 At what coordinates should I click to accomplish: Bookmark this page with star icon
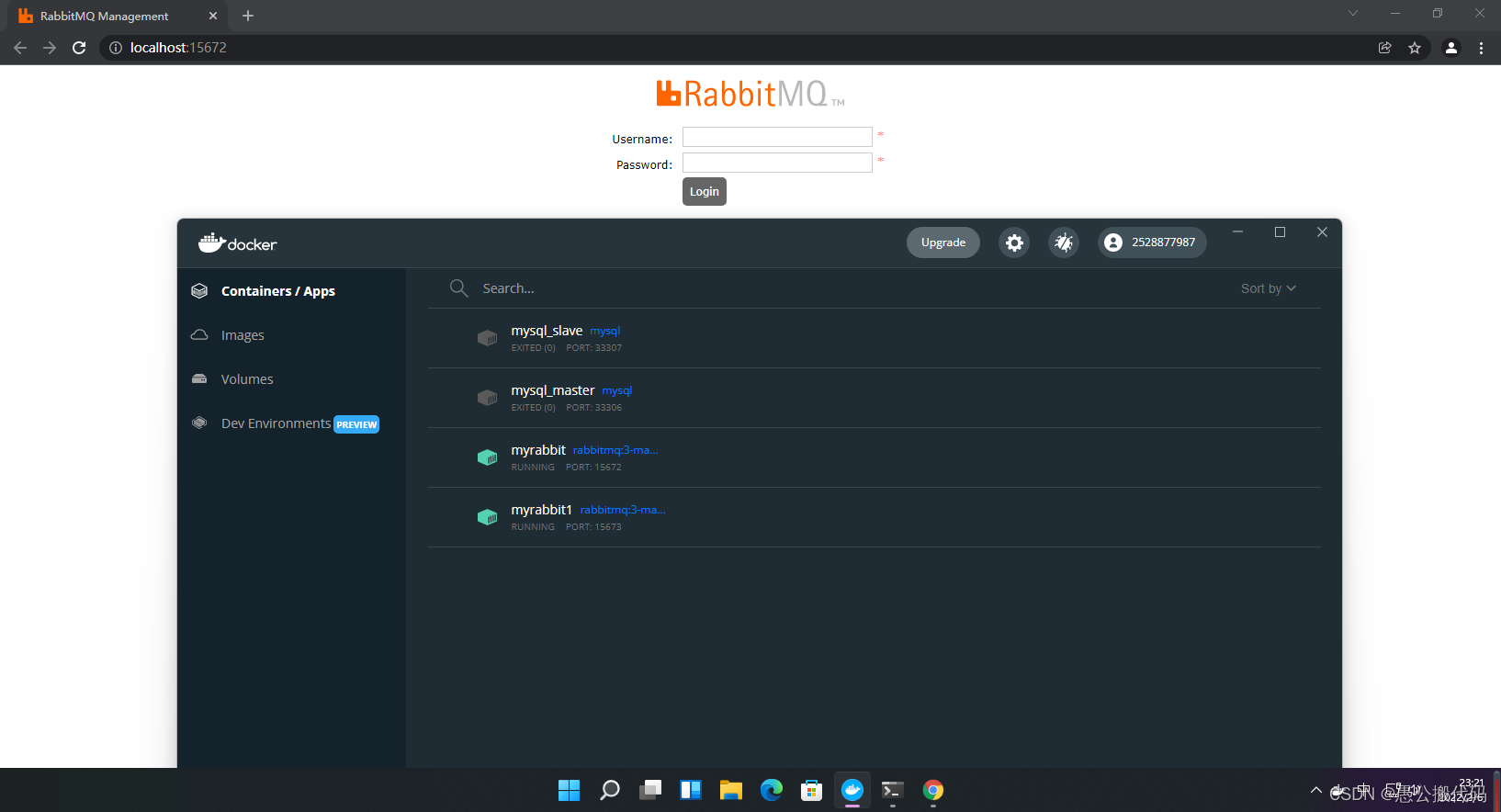tap(1415, 48)
